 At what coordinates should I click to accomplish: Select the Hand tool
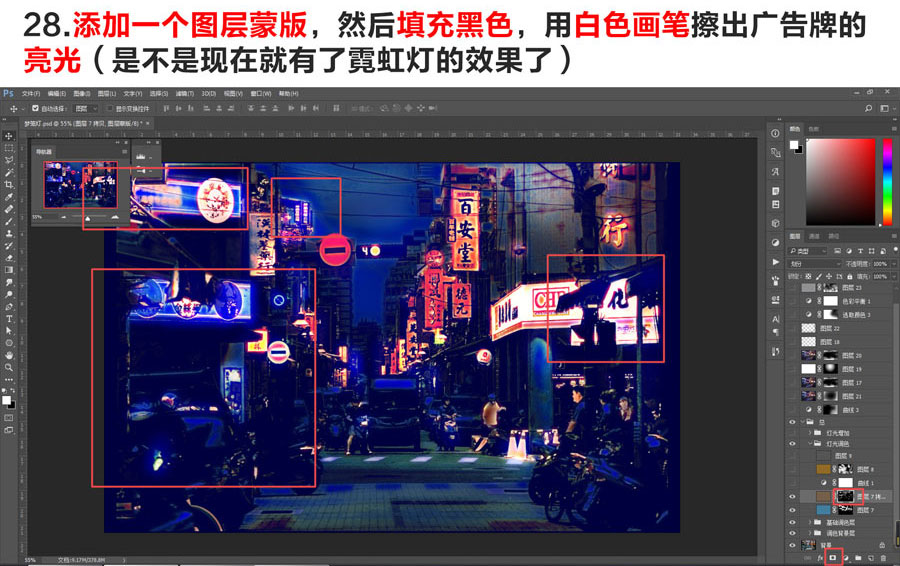pyautogui.click(x=9, y=355)
